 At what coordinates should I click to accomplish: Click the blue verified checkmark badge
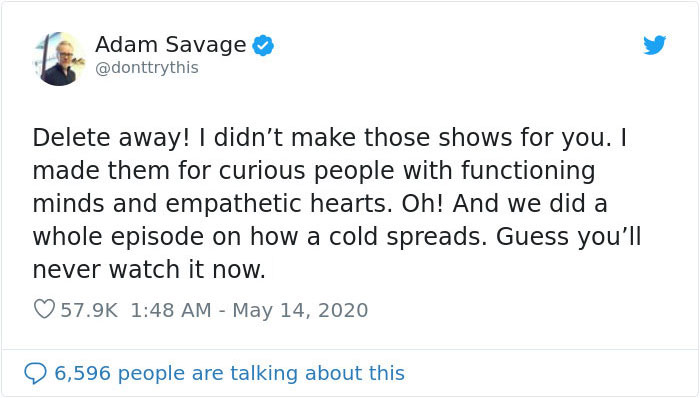[263, 46]
